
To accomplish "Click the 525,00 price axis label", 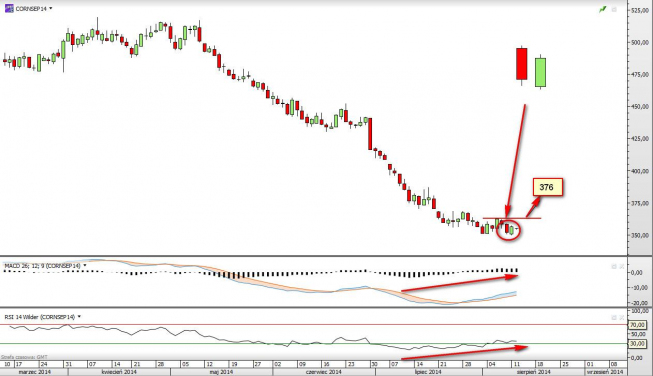I will point(640,10).
